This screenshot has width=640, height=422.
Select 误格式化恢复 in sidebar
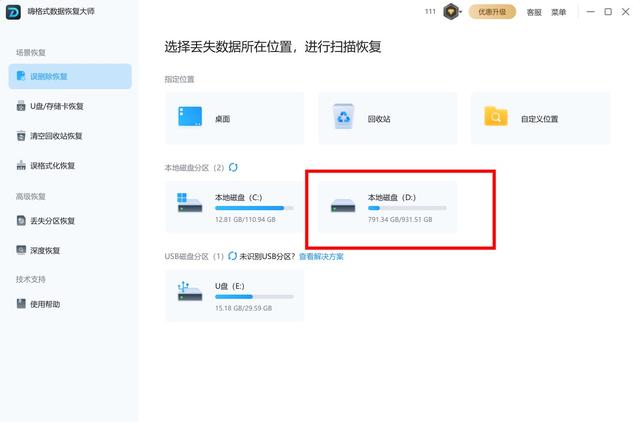coord(70,166)
